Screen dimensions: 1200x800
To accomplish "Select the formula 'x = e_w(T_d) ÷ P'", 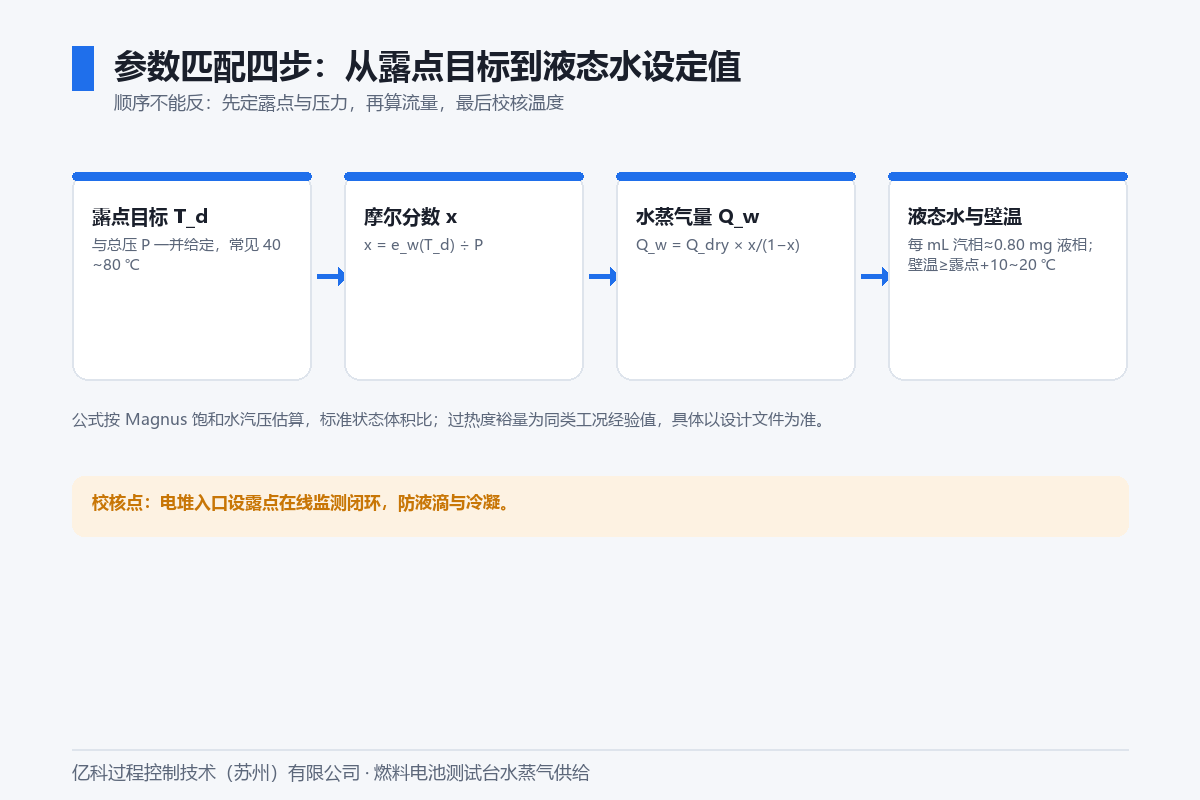I will (423, 245).
